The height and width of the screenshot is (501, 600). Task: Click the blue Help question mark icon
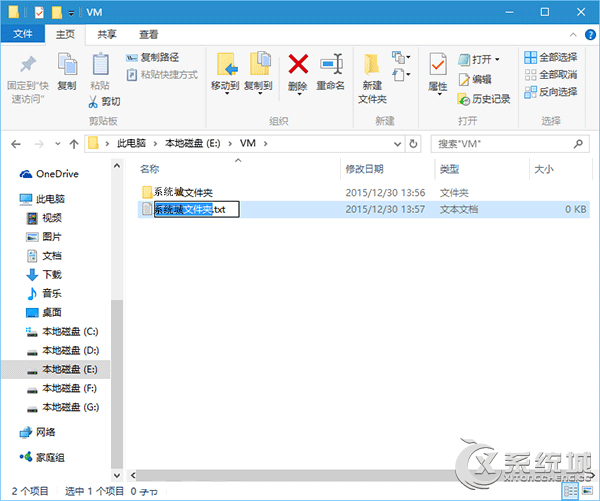click(590, 35)
